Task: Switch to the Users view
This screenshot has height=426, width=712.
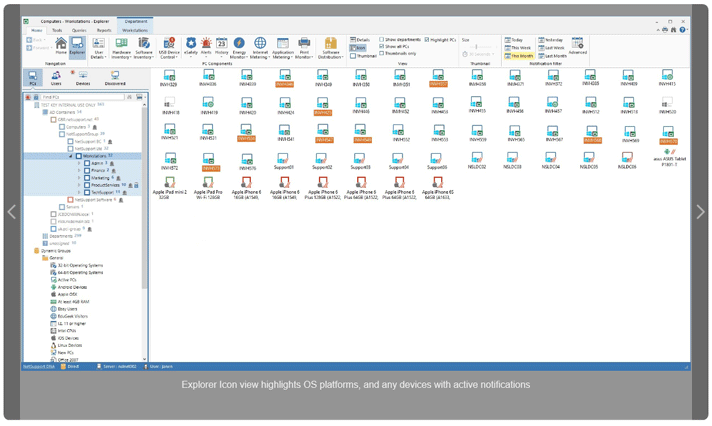Action: pyautogui.click(x=56, y=78)
